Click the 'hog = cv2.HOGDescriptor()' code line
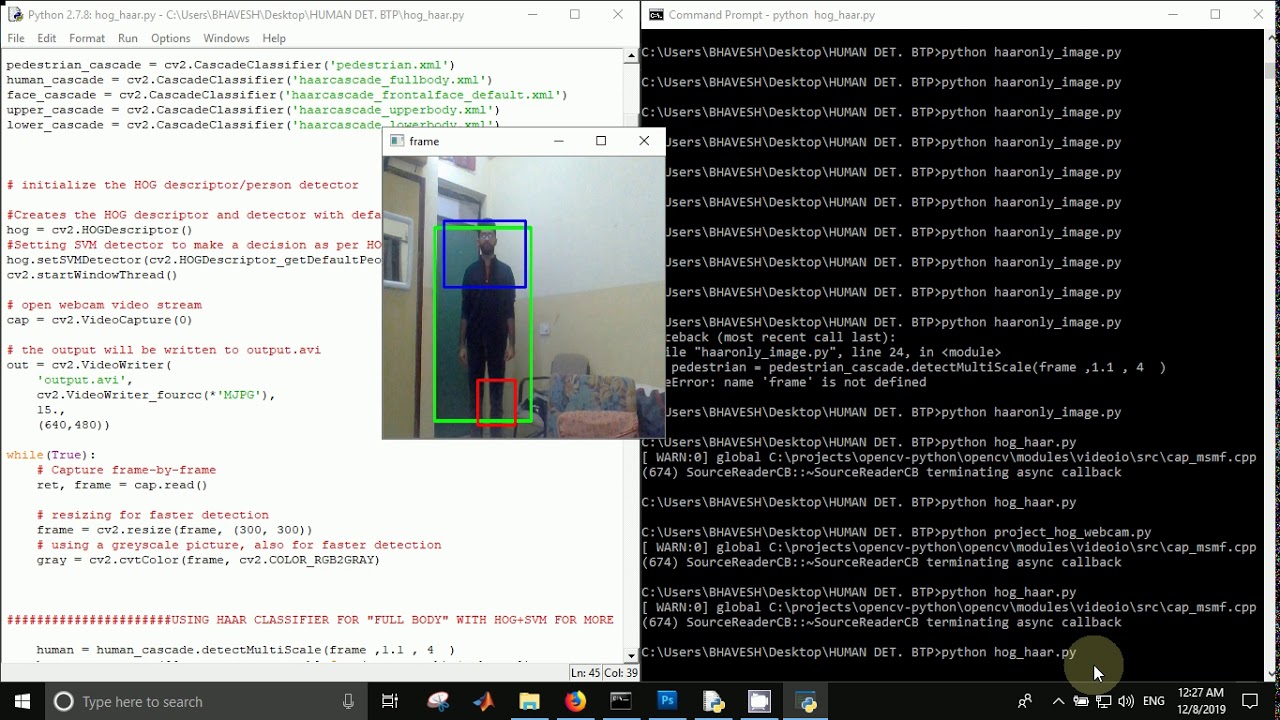Viewport: 1280px width, 720px height. tap(99, 230)
